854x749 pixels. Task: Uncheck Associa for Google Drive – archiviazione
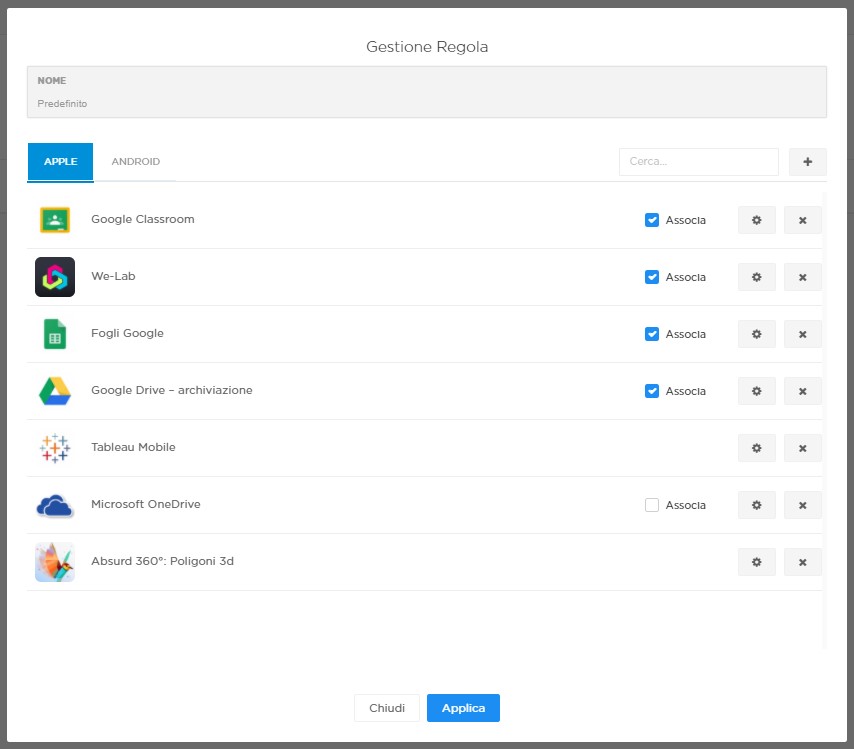coord(651,391)
